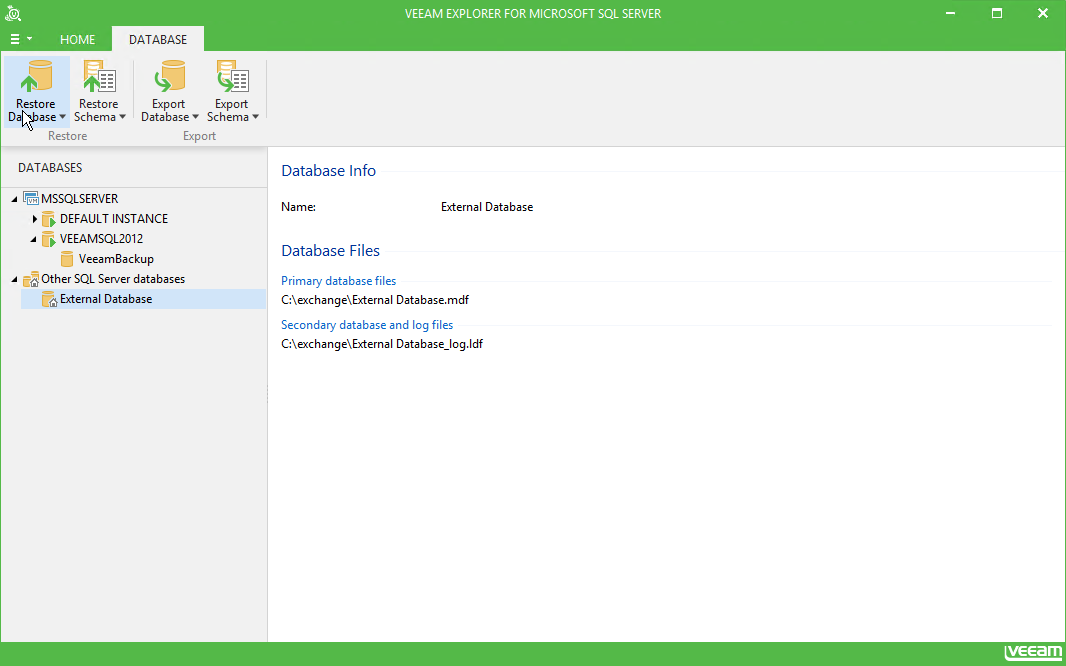Switch to the HOME tab
The height and width of the screenshot is (666, 1066).
pos(78,39)
